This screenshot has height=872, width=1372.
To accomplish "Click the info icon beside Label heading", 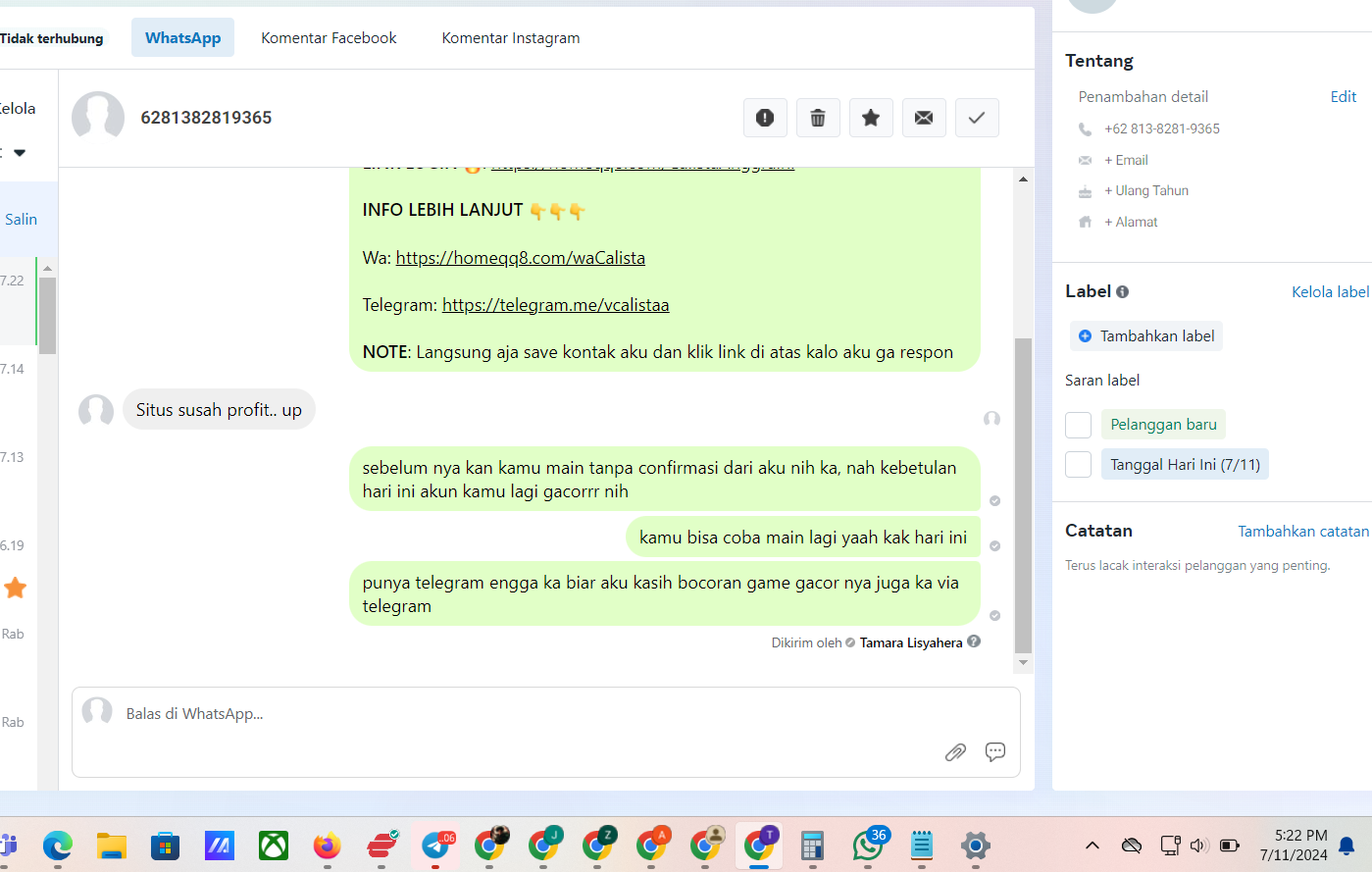I will pyautogui.click(x=1122, y=292).
